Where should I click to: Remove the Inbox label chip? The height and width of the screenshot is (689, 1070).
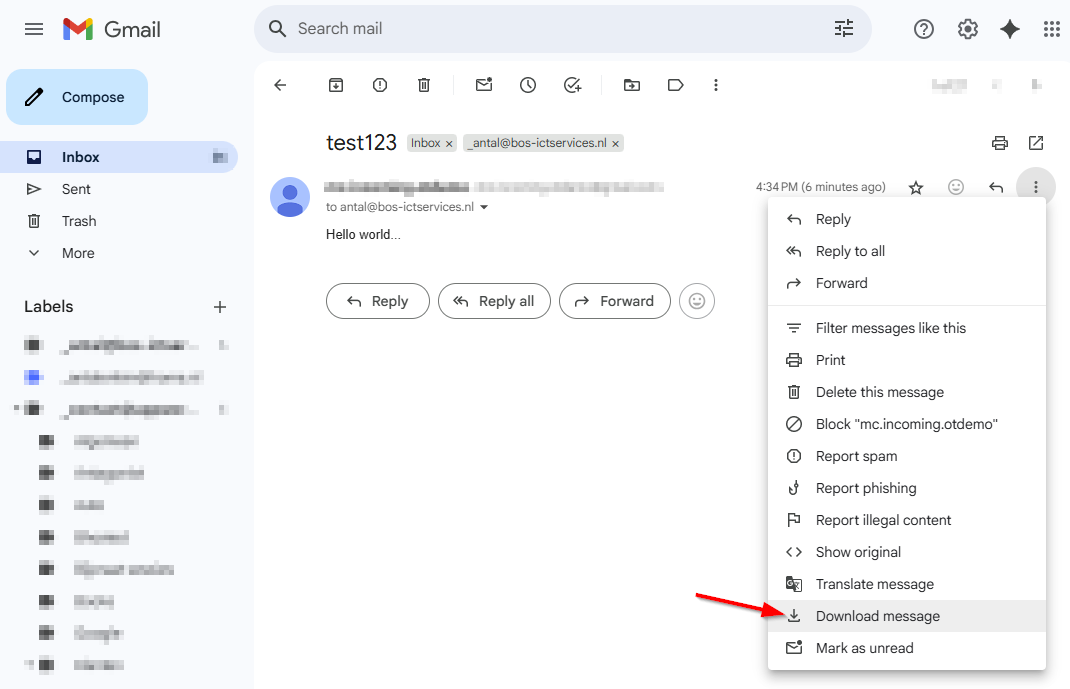click(449, 143)
